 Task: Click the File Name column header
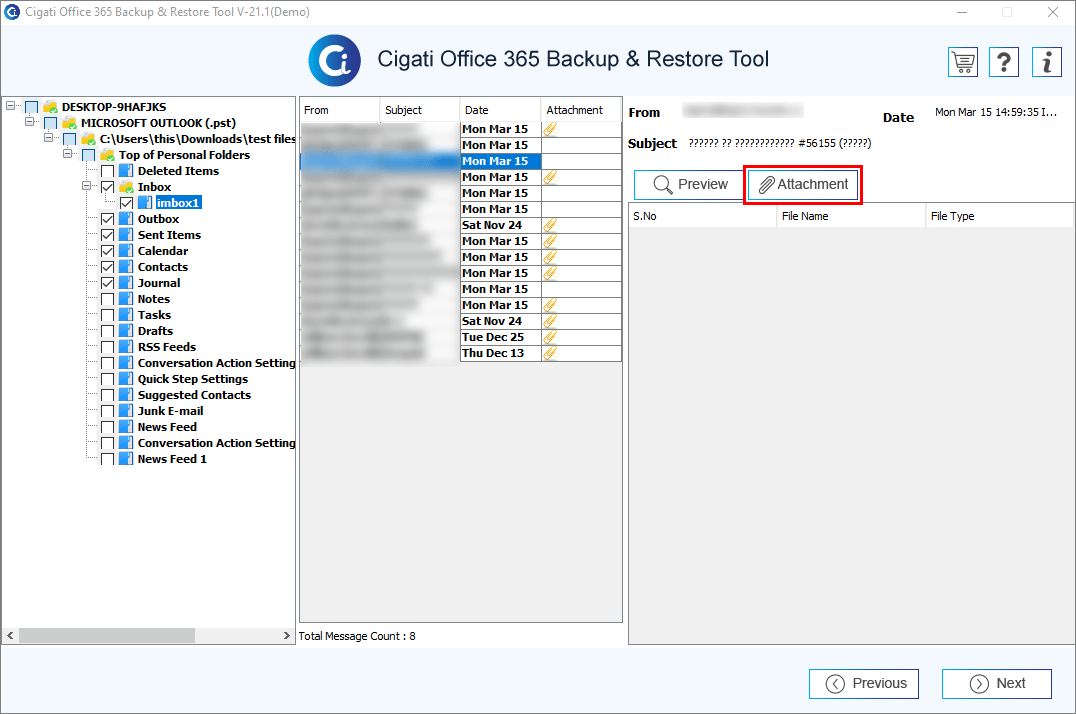(x=851, y=216)
